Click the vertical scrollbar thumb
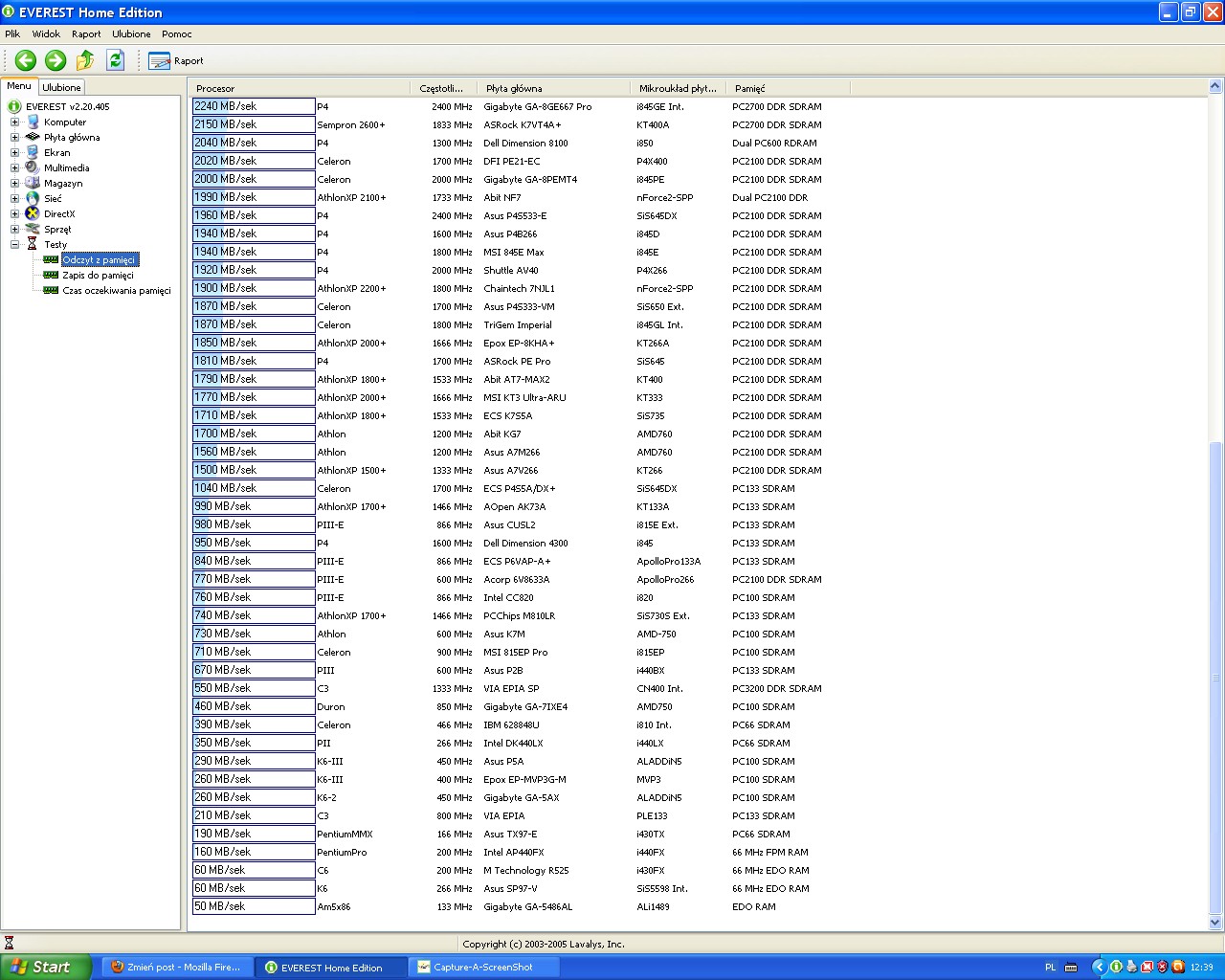The image size is (1225, 980). coord(1215,678)
